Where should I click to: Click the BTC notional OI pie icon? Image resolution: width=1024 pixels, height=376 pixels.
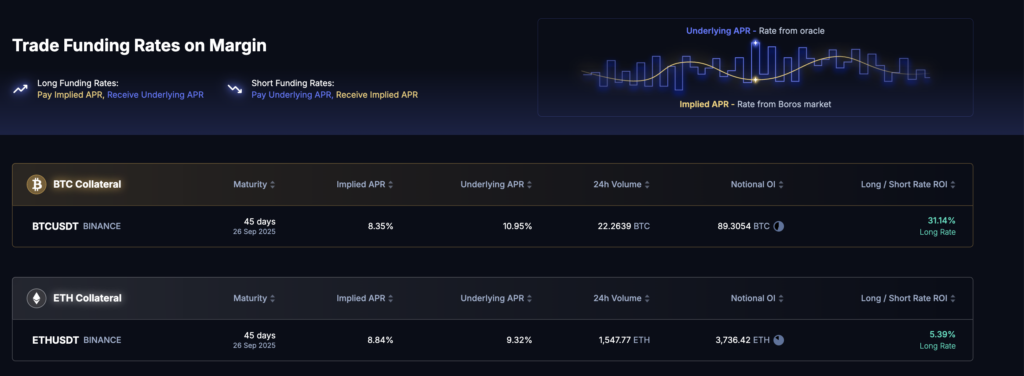[778, 227]
